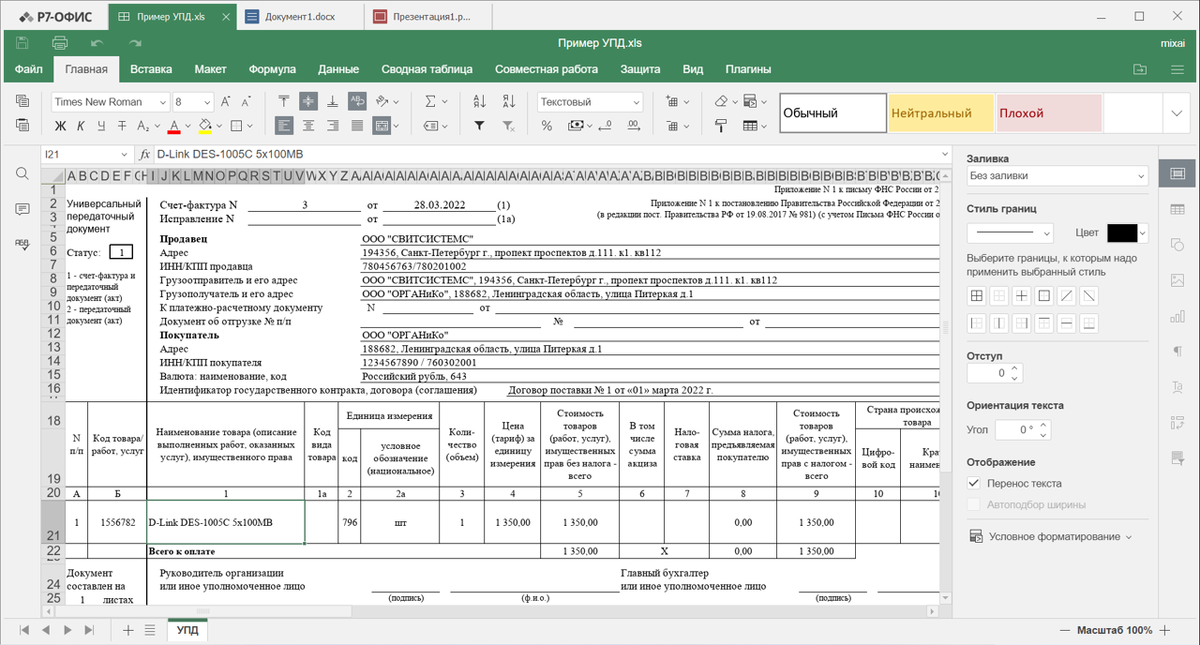Viewport: 1200px width, 645px height.
Task: Switch to Сводная таблица tab
Action: click(427, 69)
